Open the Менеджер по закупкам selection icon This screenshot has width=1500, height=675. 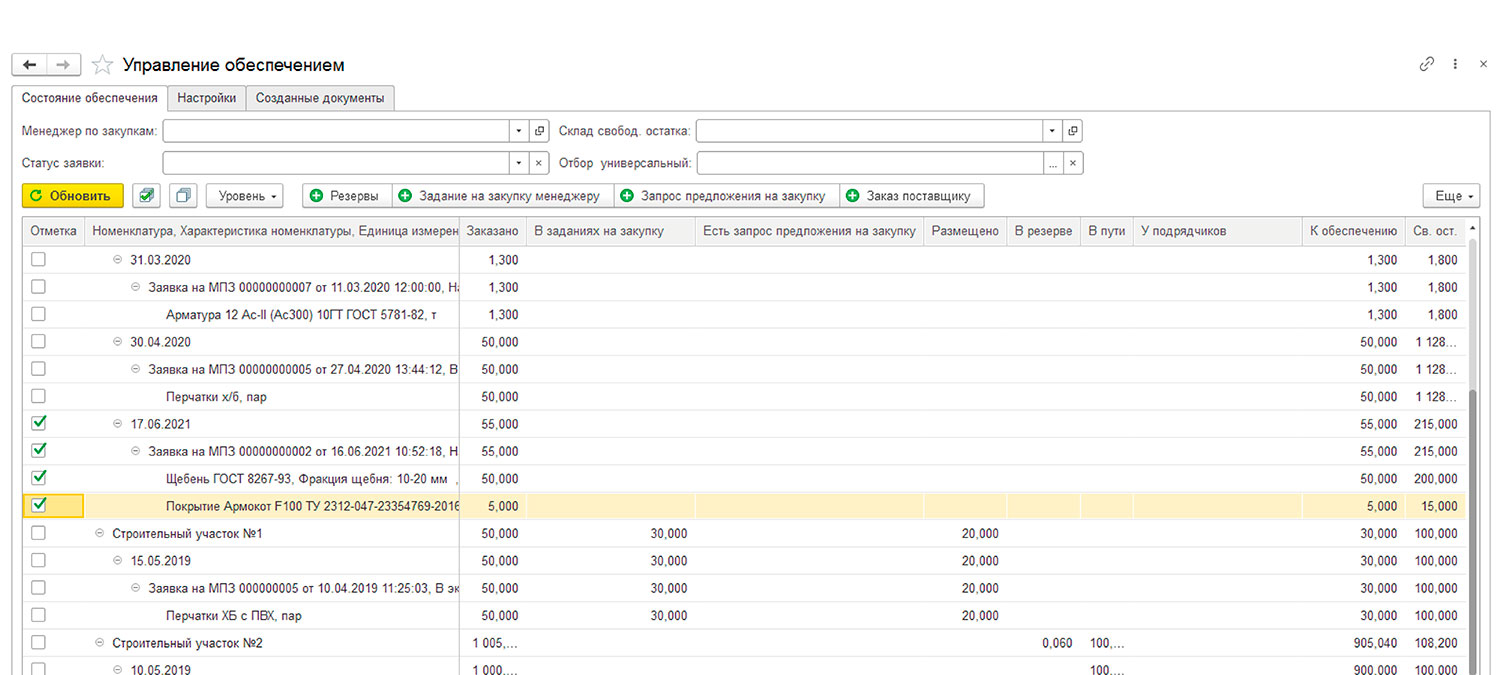tap(540, 131)
